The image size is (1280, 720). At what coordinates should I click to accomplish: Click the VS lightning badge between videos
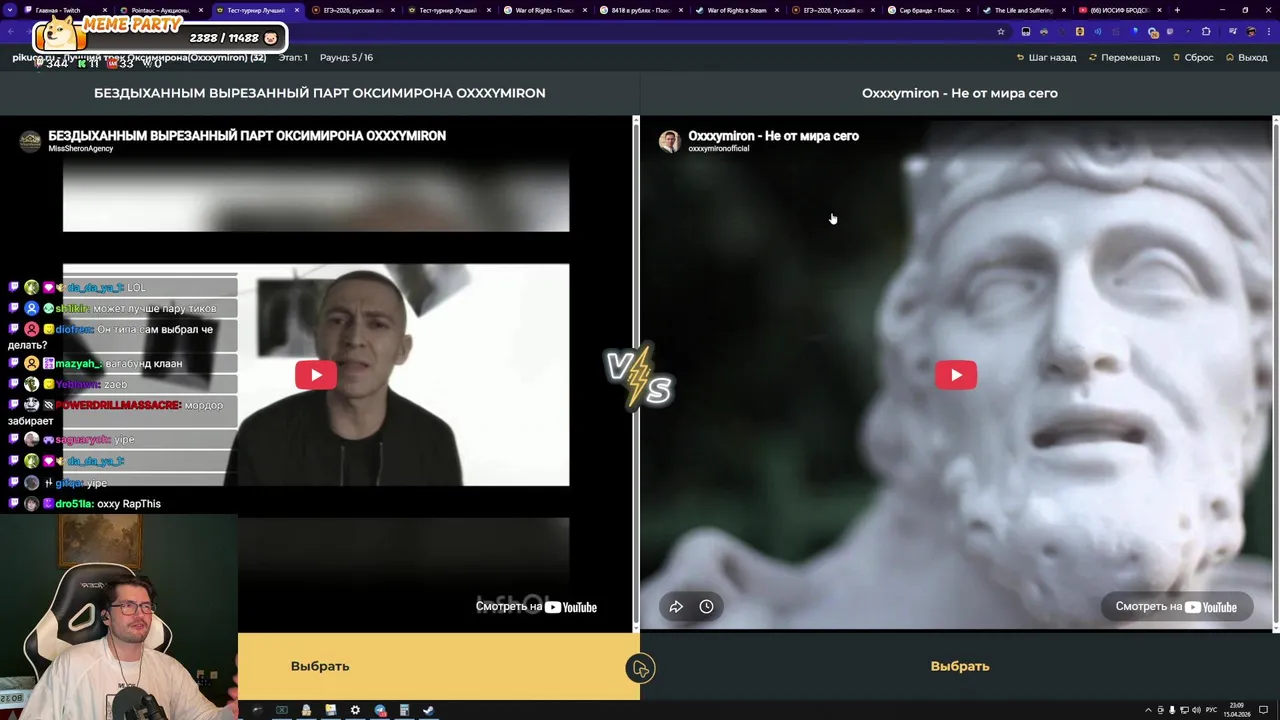coord(640,378)
